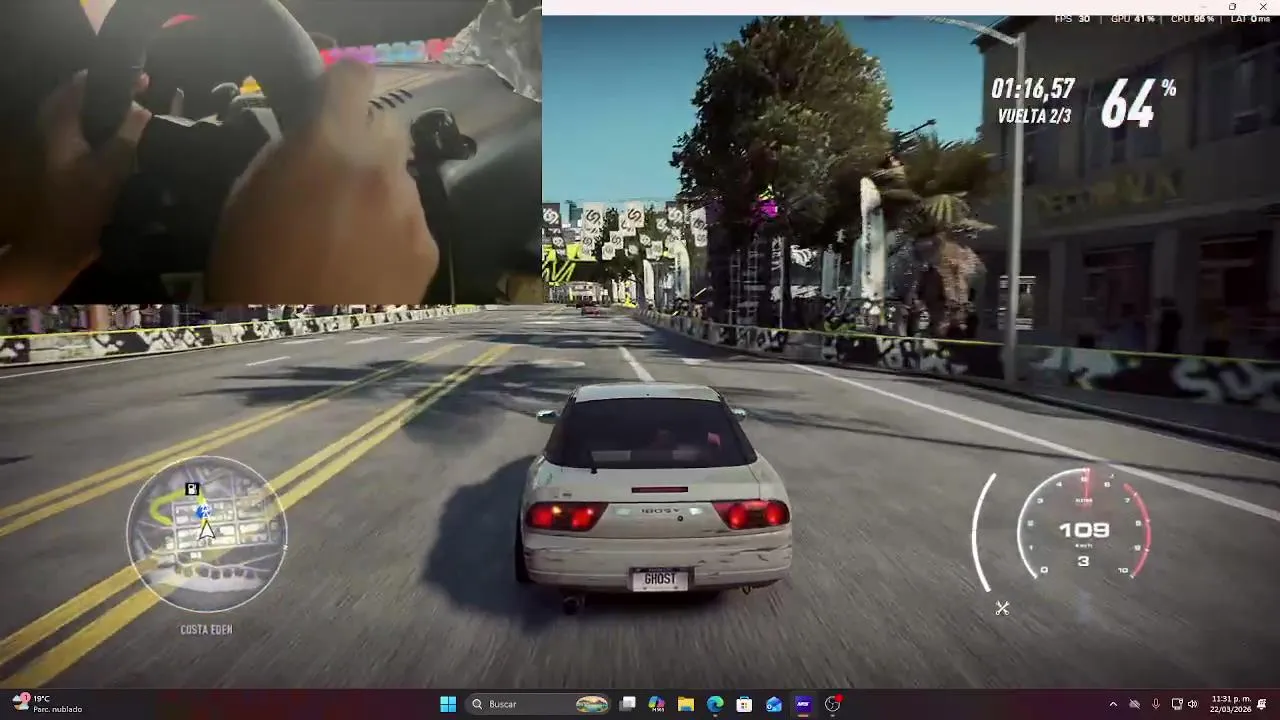
Task: Open Microsoft Store from the taskbar
Action: pos(744,704)
